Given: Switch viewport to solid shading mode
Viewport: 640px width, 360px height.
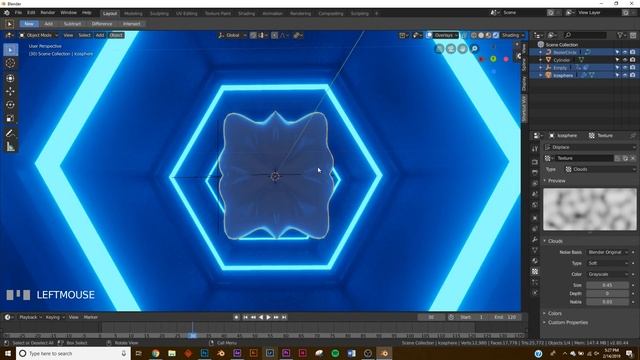Looking at the screenshot, I should coord(481,36).
